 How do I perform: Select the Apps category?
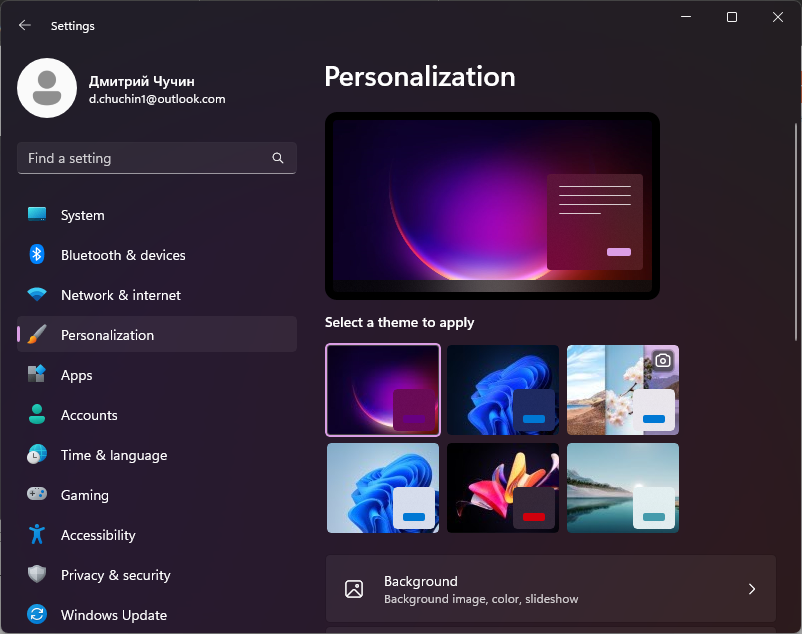(x=157, y=374)
